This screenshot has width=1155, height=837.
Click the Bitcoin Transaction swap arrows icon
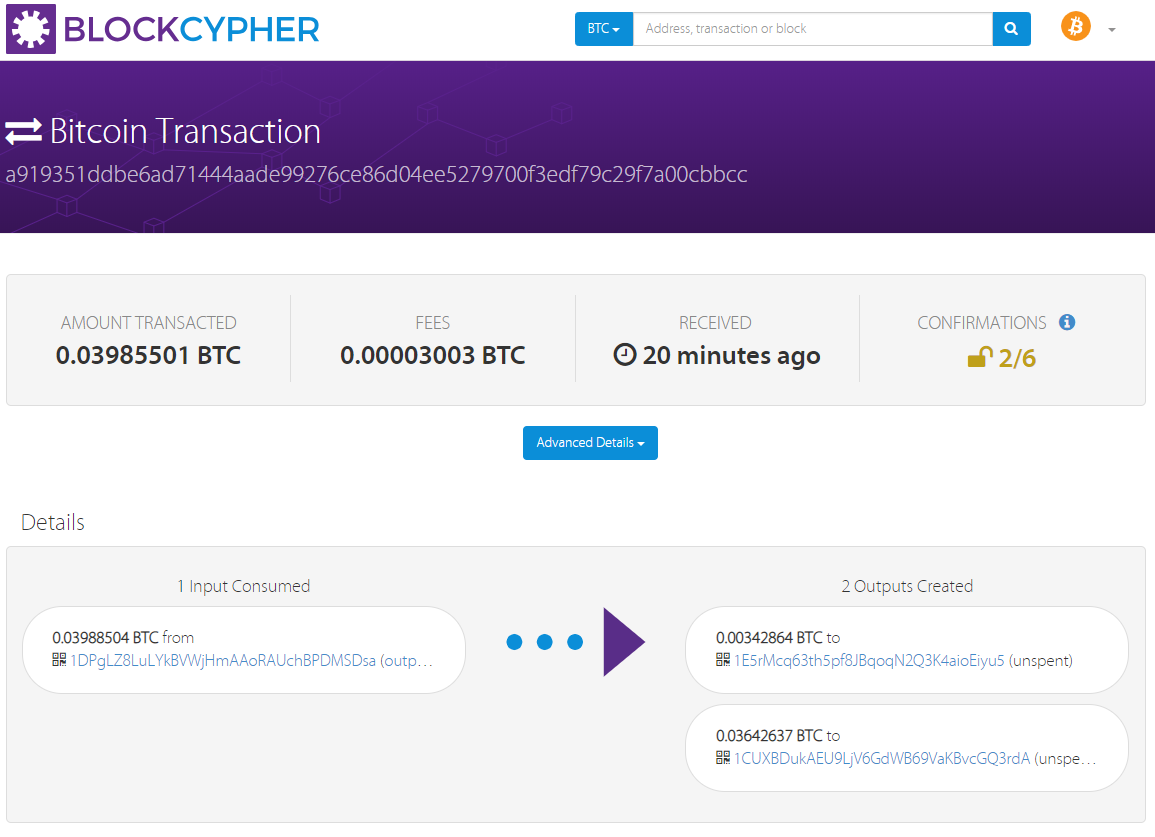point(24,132)
